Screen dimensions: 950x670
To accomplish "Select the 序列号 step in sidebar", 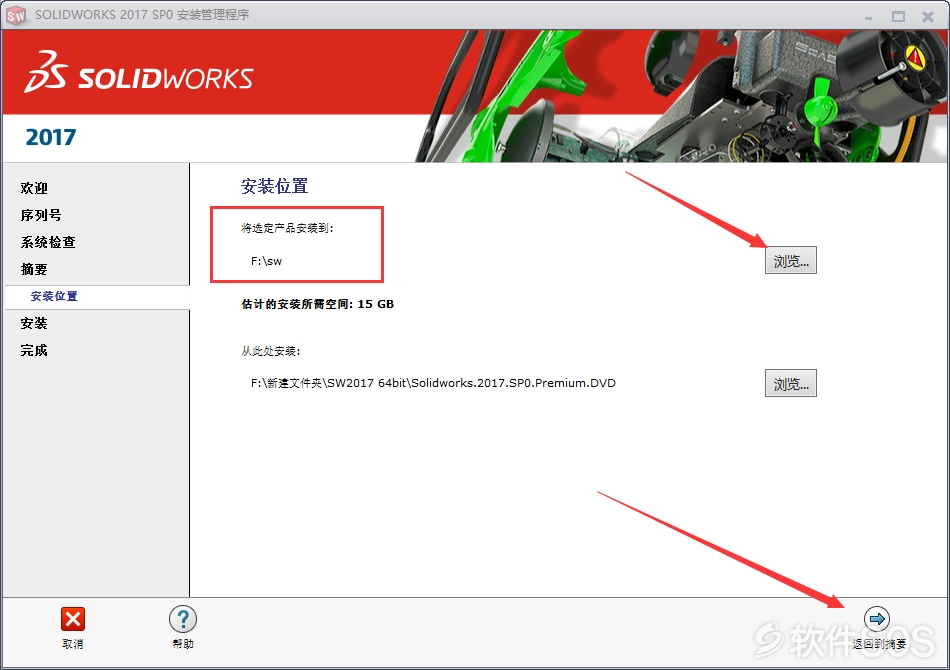I will (x=41, y=215).
